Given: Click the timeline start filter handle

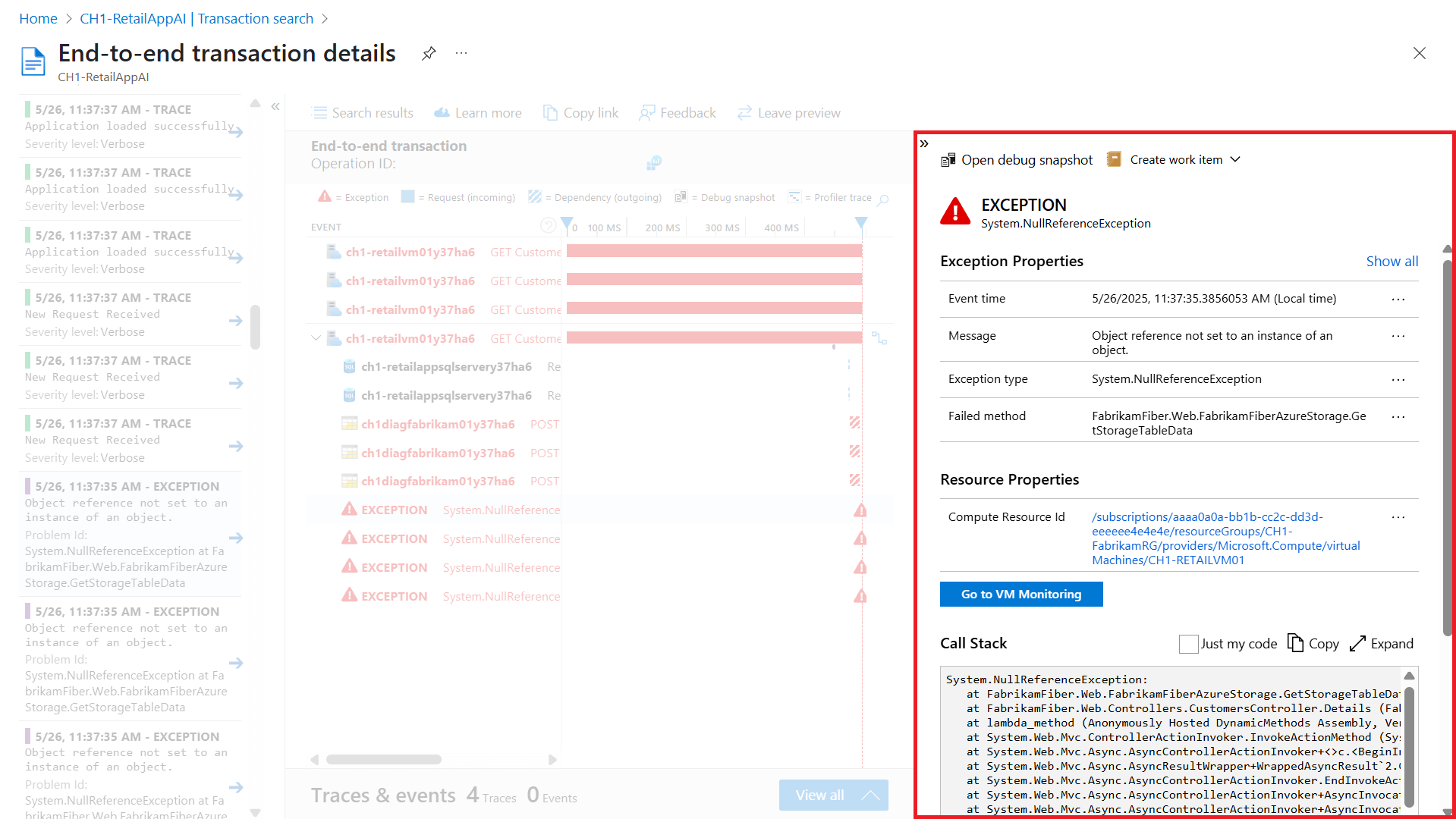Looking at the screenshot, I should (567, 224).
